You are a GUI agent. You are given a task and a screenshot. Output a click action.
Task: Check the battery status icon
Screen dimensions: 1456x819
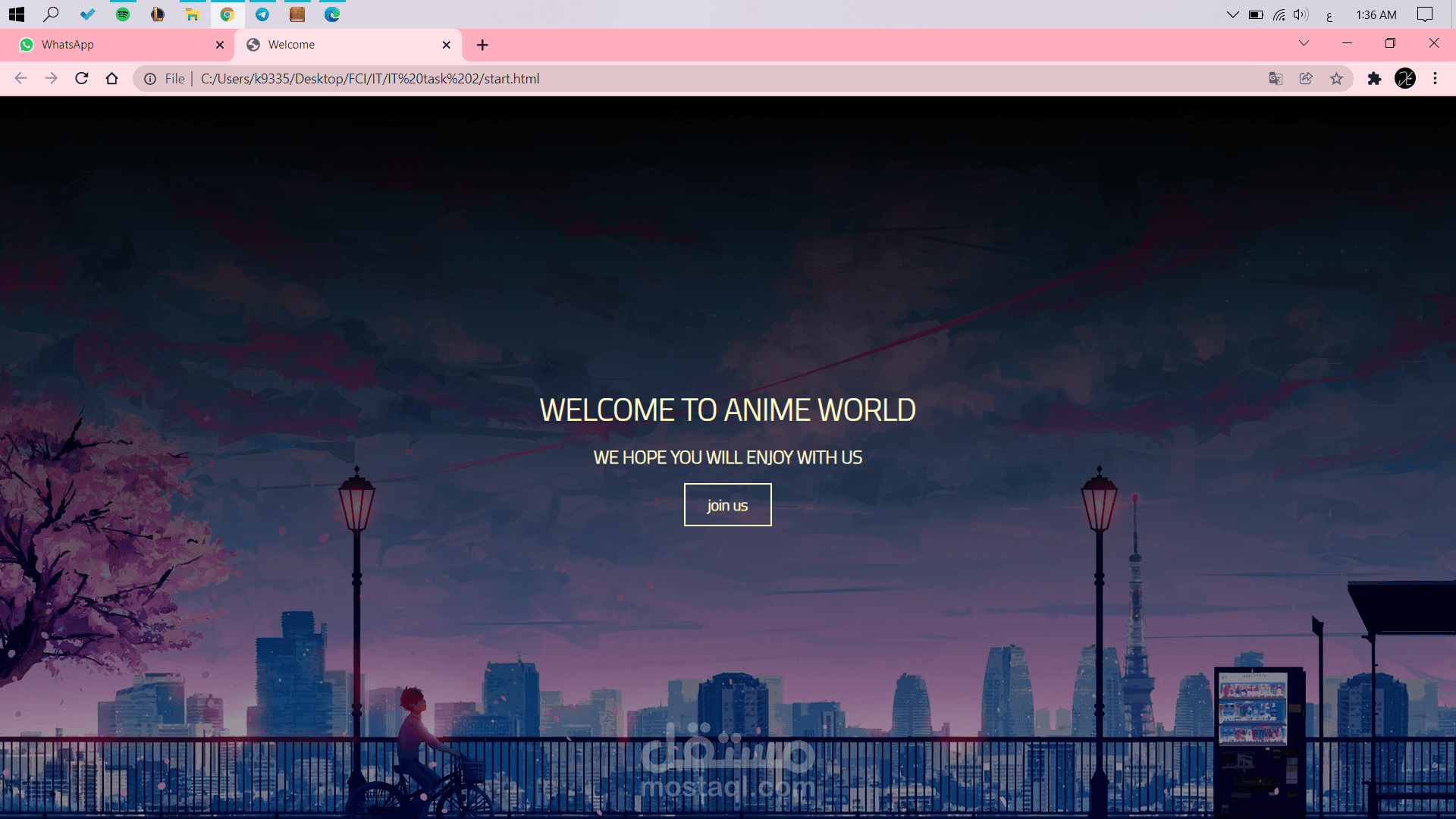tap(1256, 14)
